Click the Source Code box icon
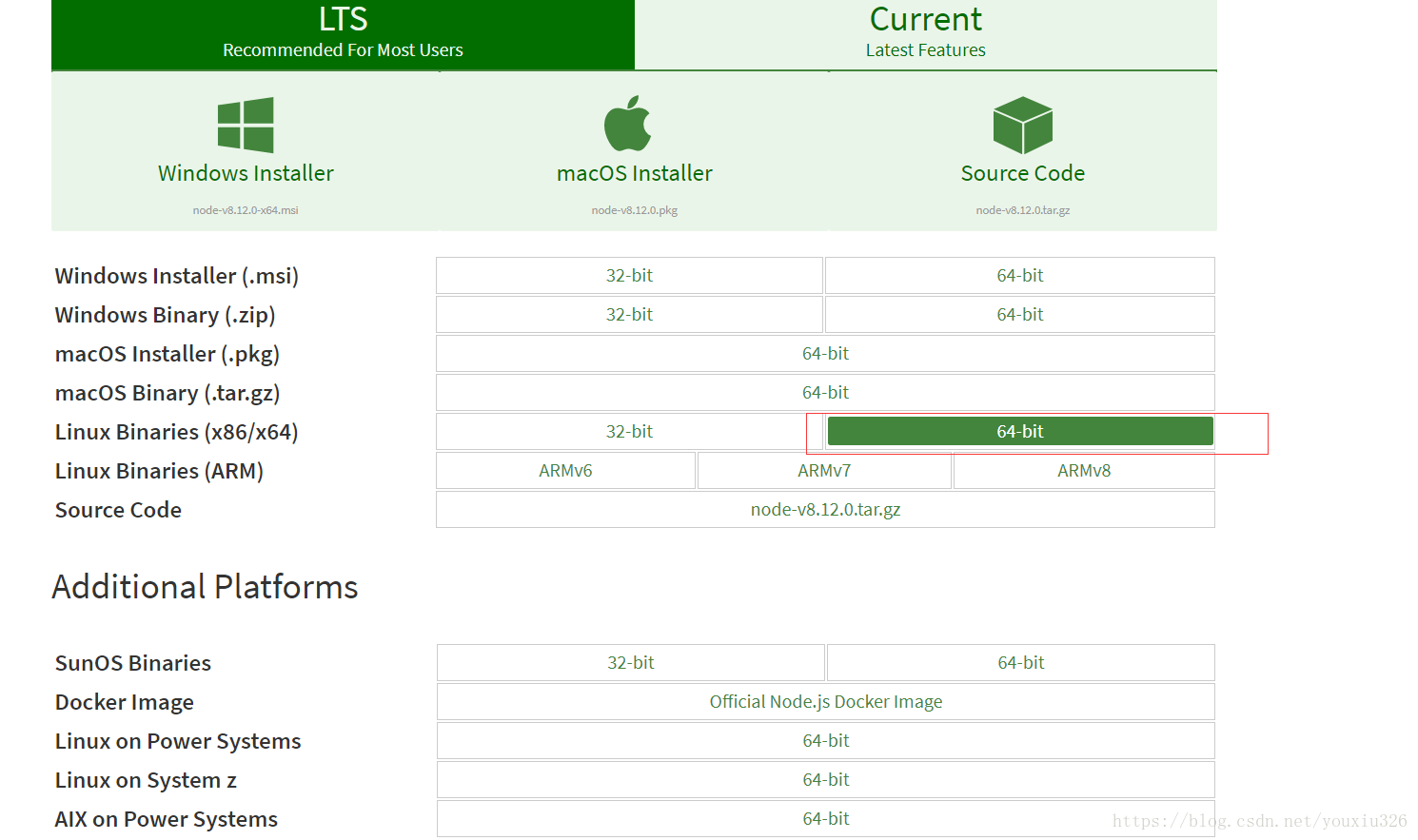 coord(1023,125)
